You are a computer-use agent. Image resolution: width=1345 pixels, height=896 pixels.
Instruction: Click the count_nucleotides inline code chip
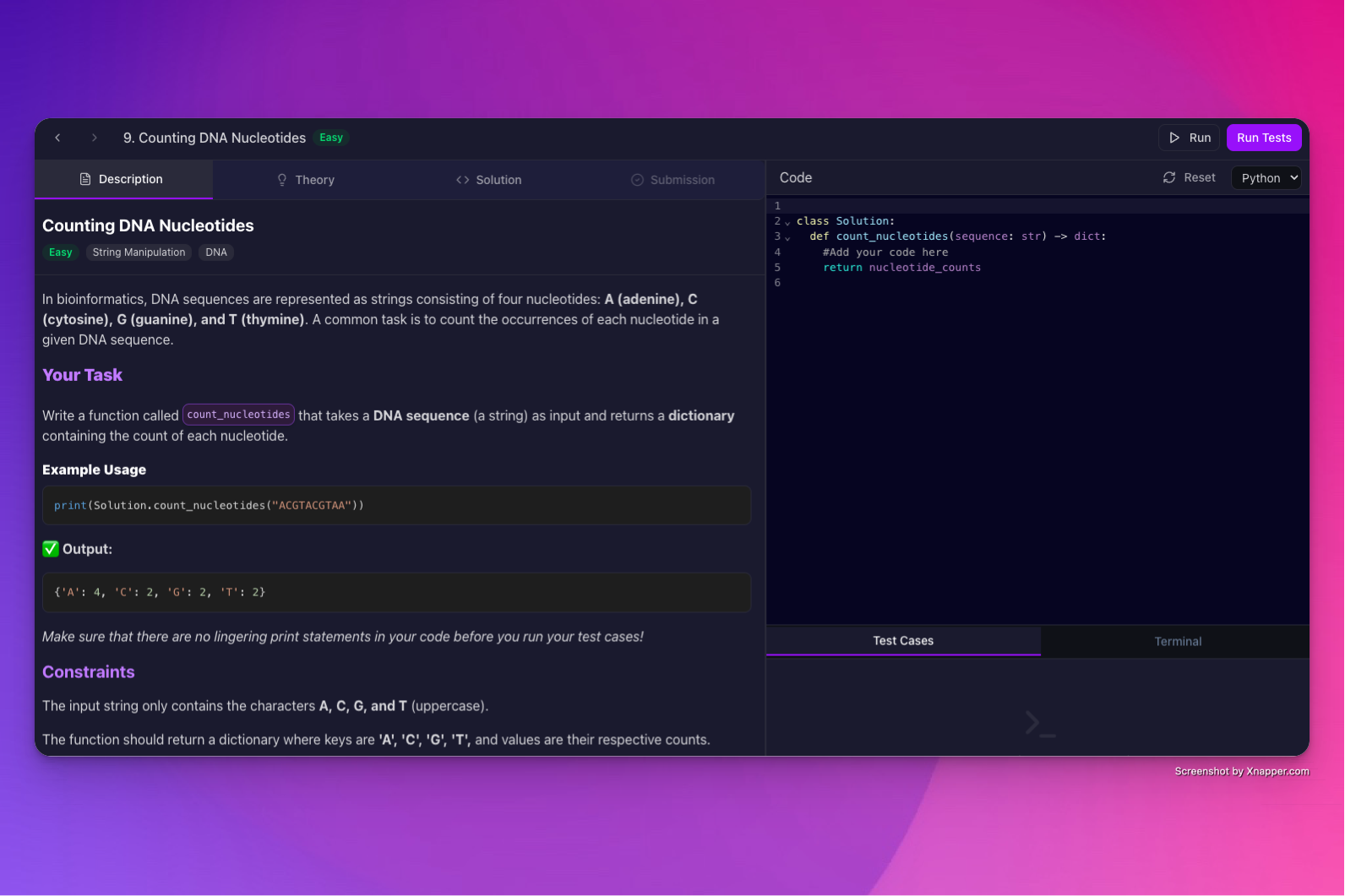[238, 415]
